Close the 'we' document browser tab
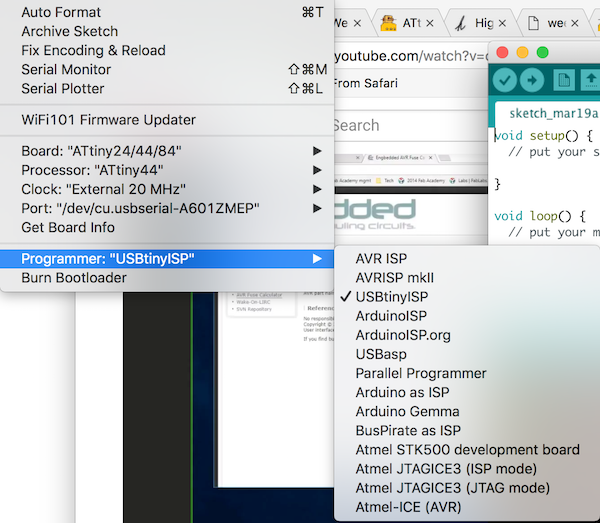The image size is (600, 523). point(574,23)
